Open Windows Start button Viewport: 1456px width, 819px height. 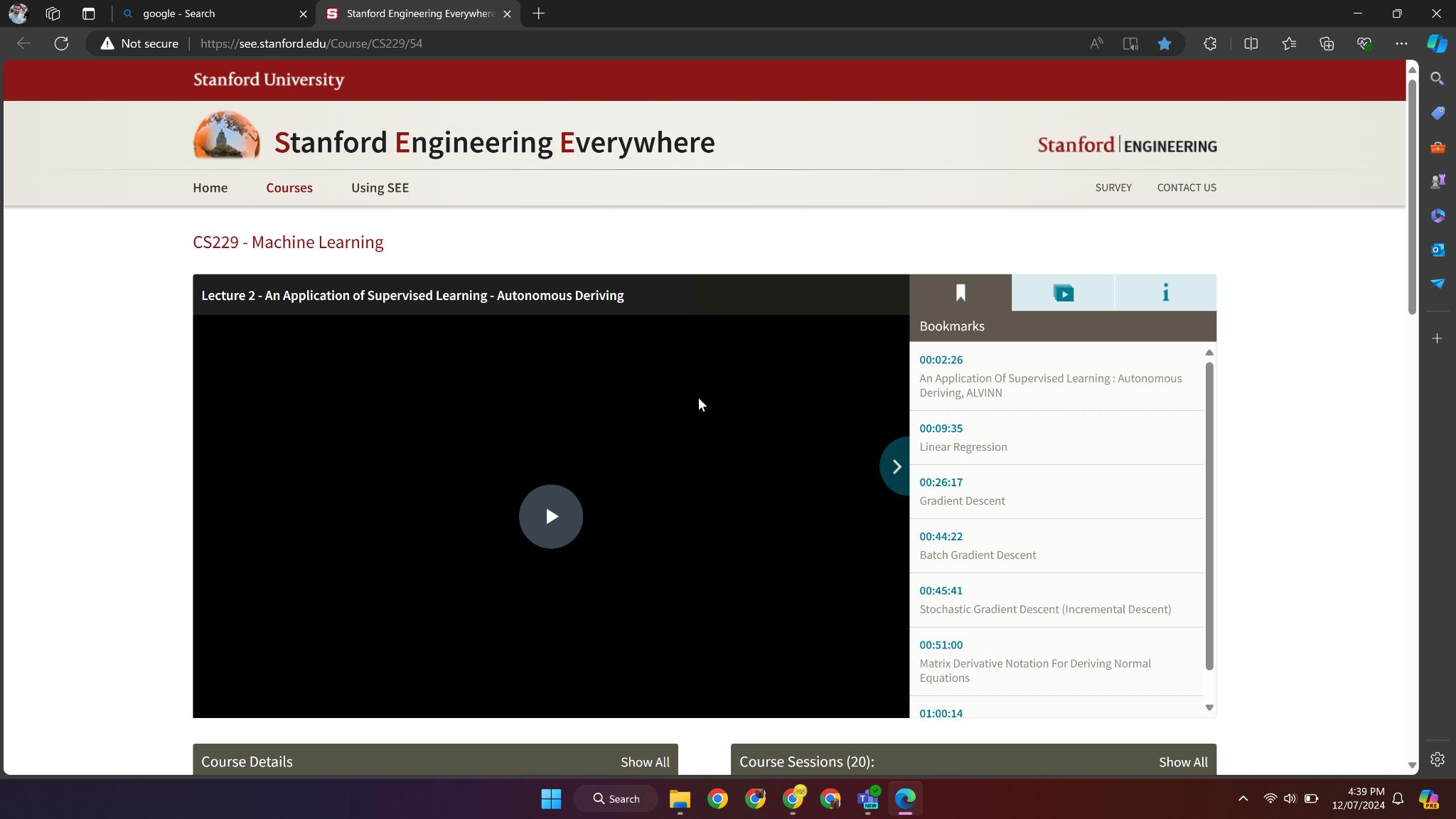550,799
